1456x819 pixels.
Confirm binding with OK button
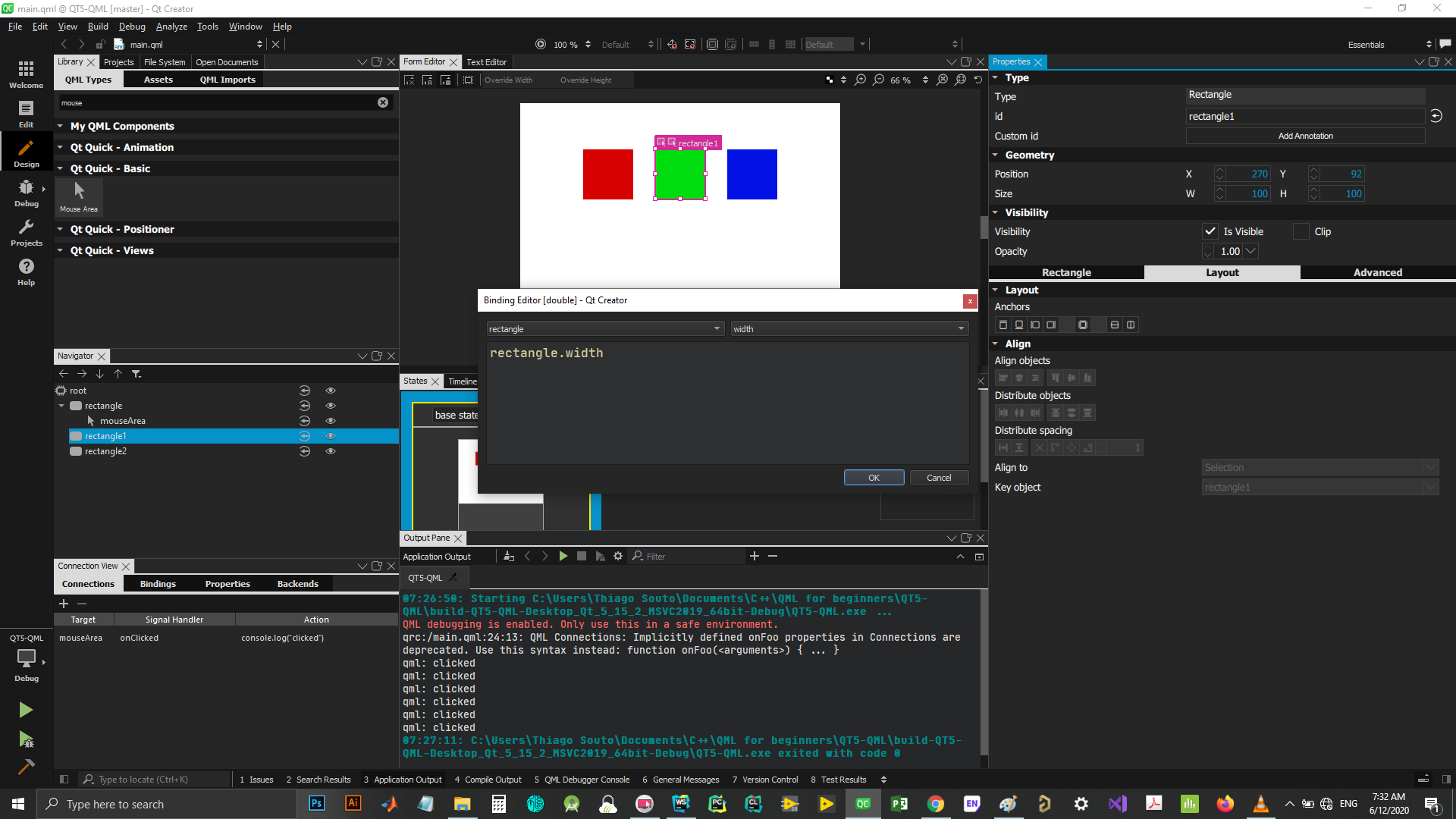pos(874,478)
